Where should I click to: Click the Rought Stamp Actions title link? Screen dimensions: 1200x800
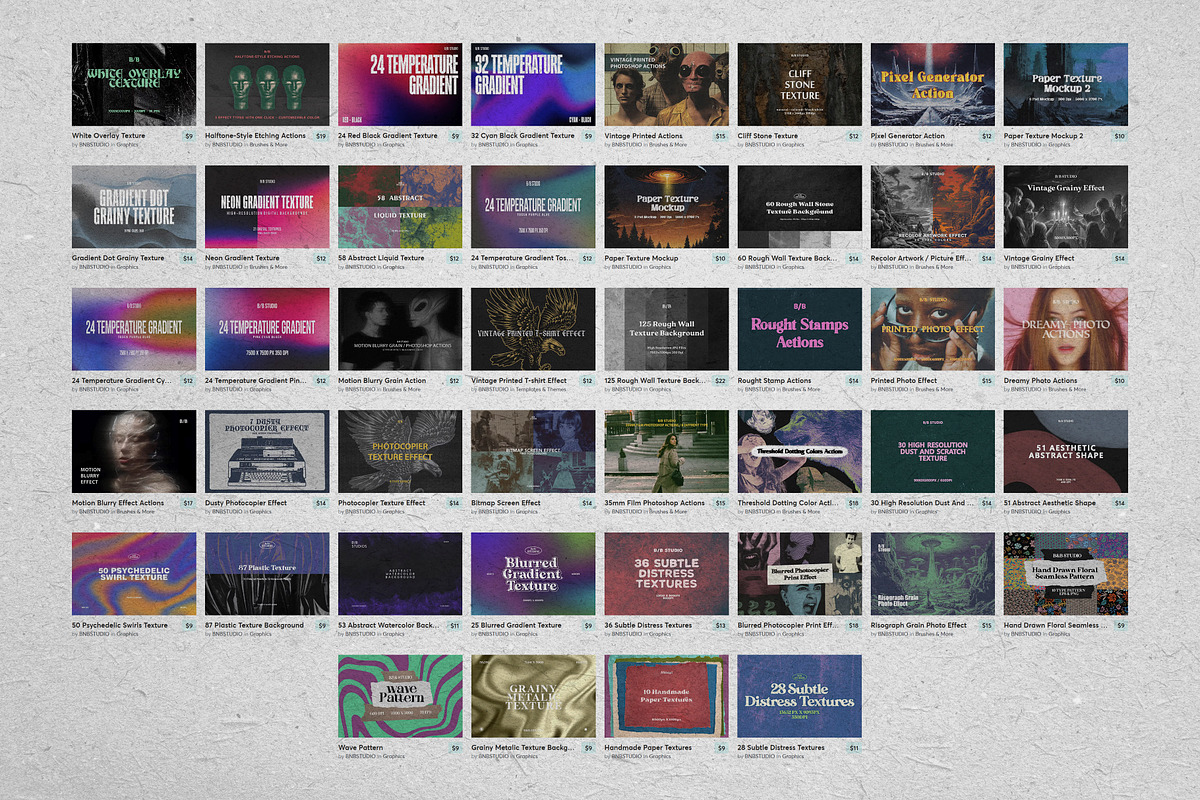click(774, 381)
